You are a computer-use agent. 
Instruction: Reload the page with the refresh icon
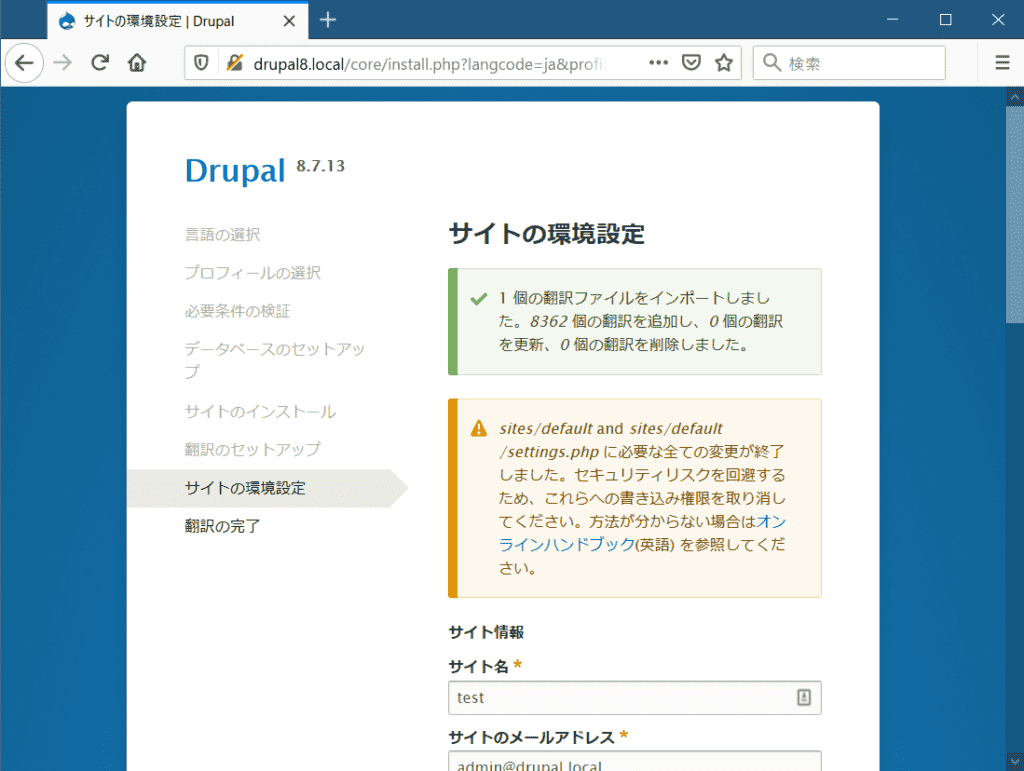click(x=99, y=63)
